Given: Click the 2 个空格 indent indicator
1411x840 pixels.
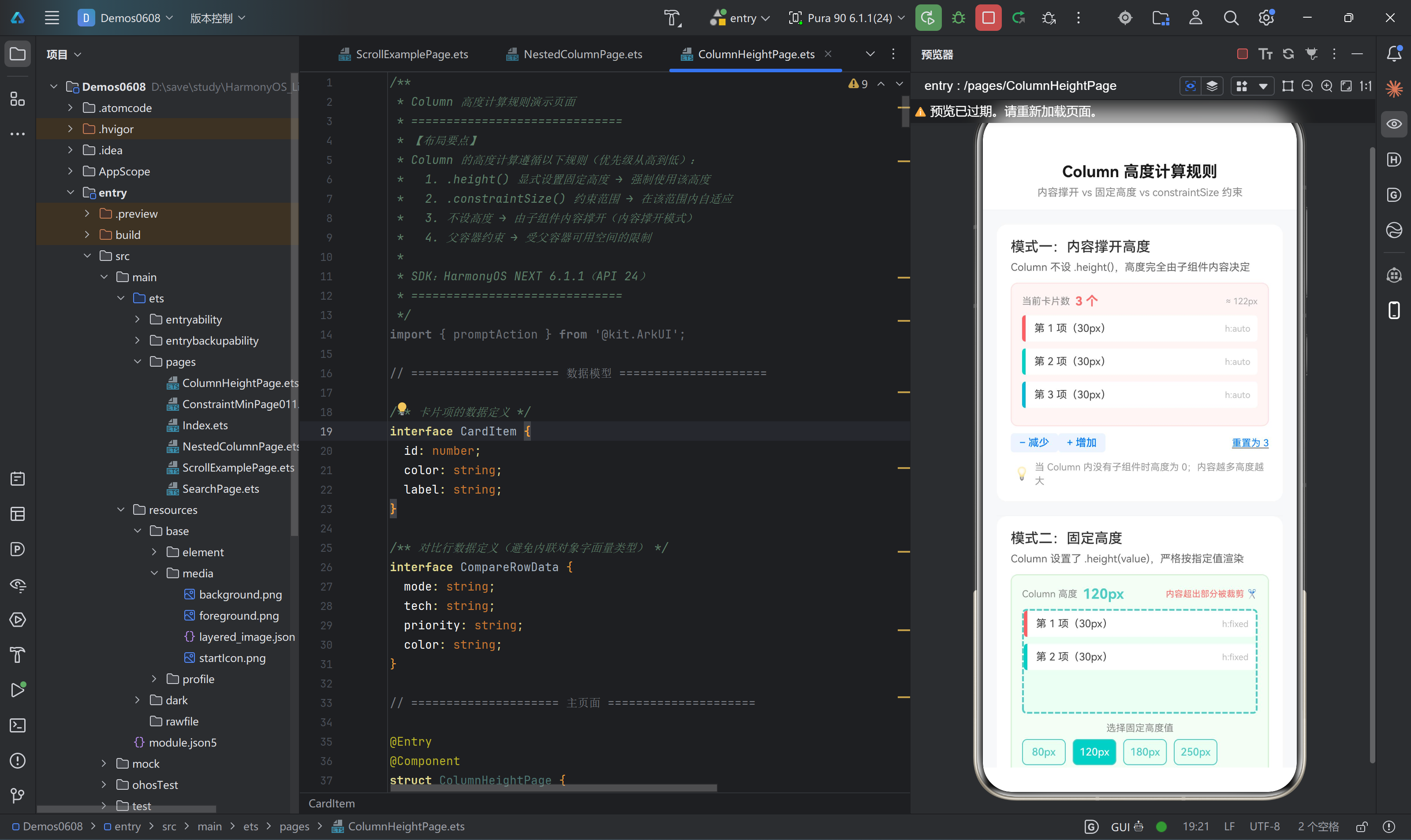Looking at the screenshot, I should tap(1318, 826).
